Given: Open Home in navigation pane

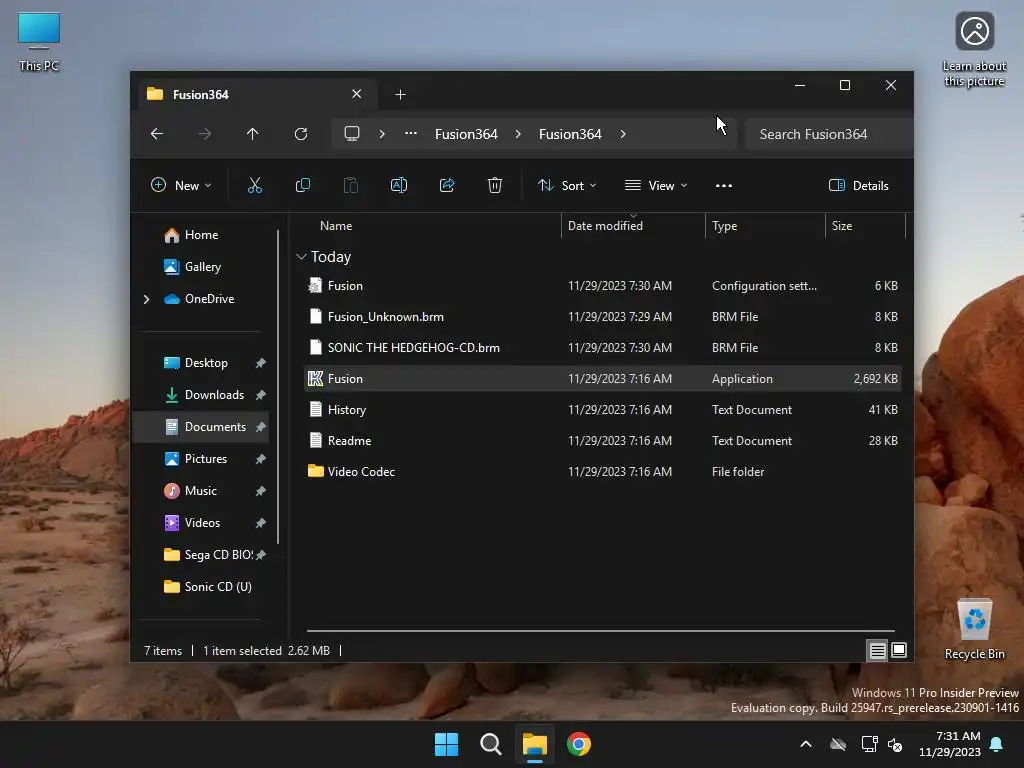Looking at the screenshot, I should (201, 235).
